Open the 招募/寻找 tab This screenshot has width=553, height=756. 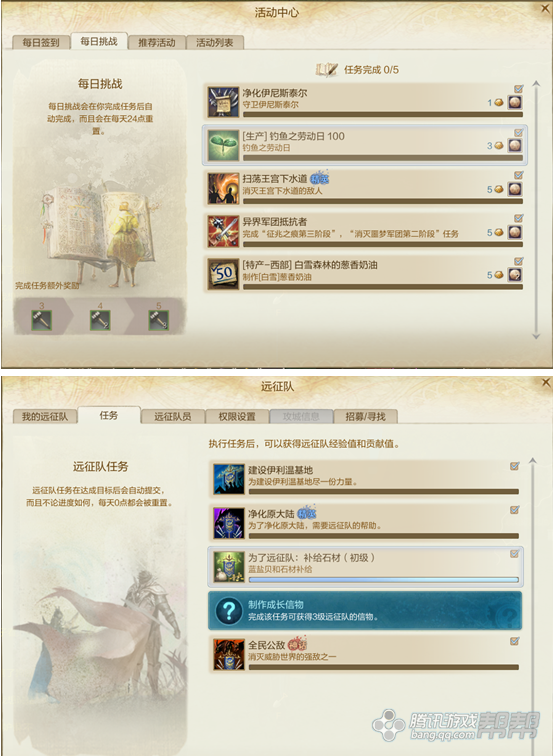pos(365,417)
